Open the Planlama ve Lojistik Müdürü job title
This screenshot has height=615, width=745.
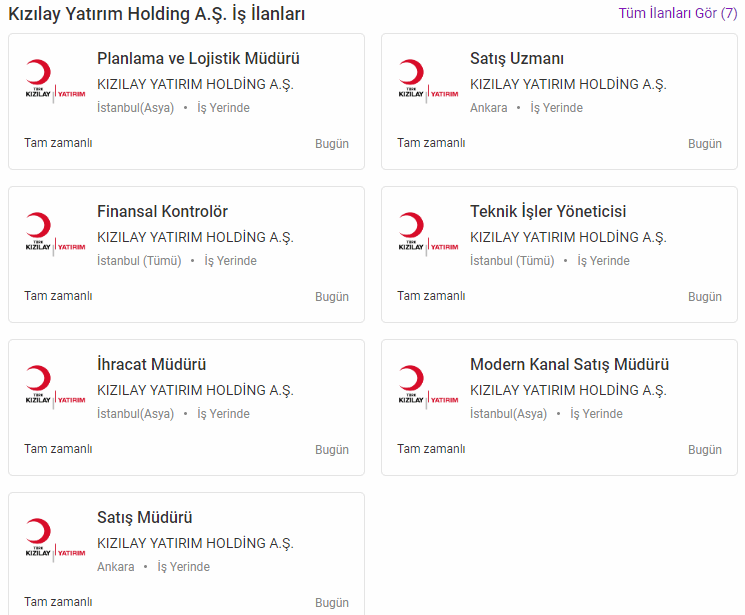(198, 59)
